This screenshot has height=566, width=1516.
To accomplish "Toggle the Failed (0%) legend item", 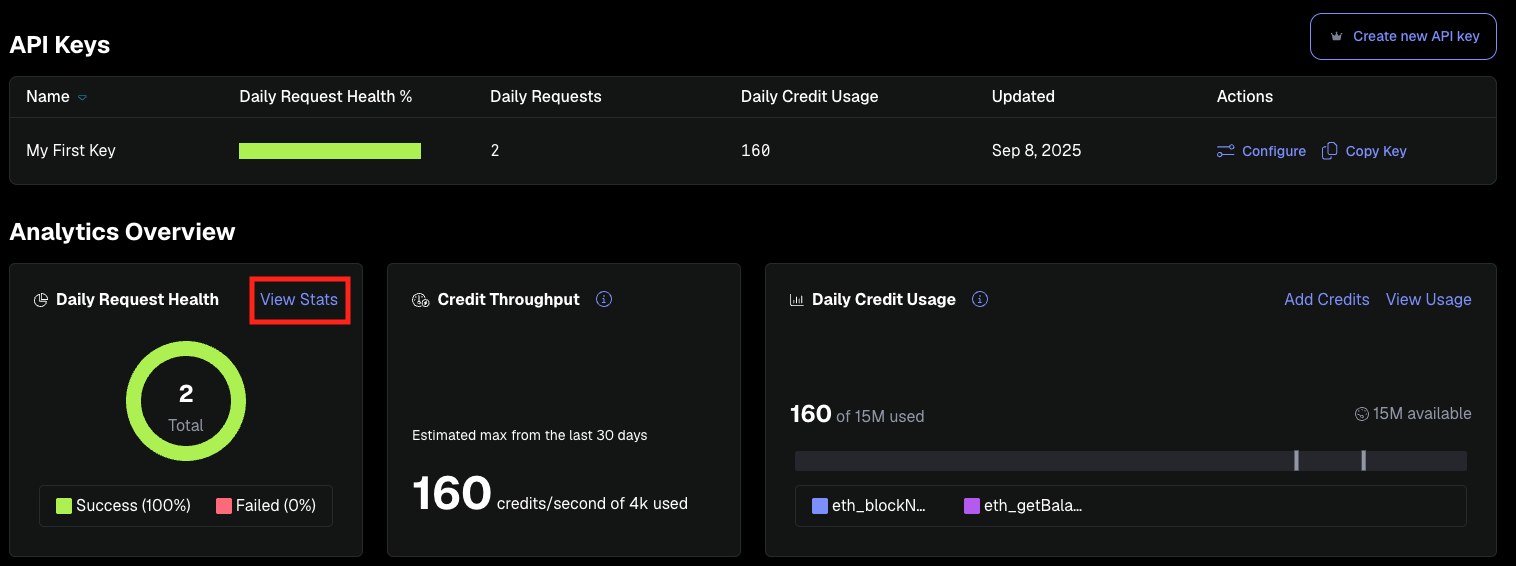I will (x=266, y=506).
